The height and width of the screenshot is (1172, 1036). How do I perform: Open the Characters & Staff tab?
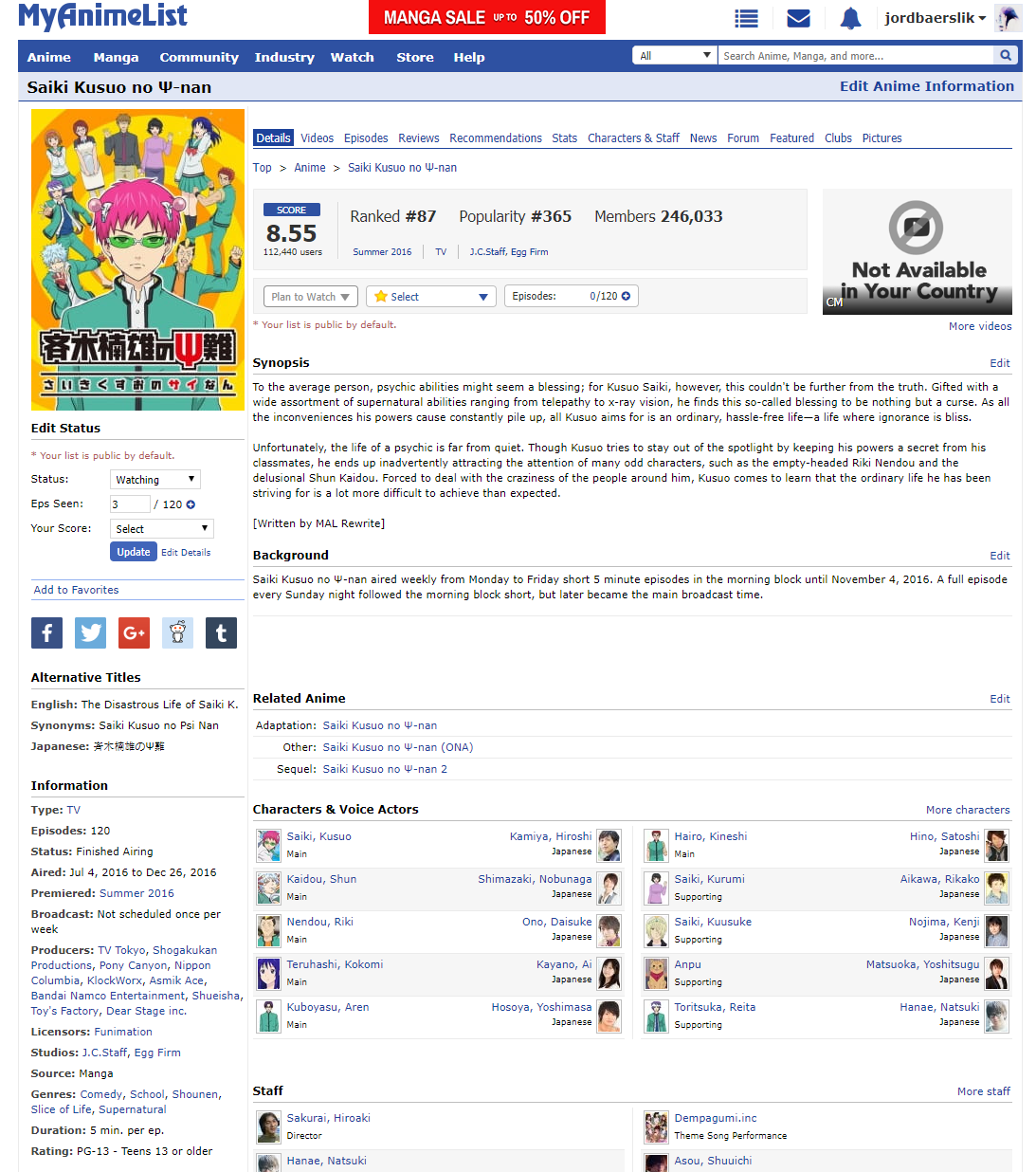[x=633, y=138]
